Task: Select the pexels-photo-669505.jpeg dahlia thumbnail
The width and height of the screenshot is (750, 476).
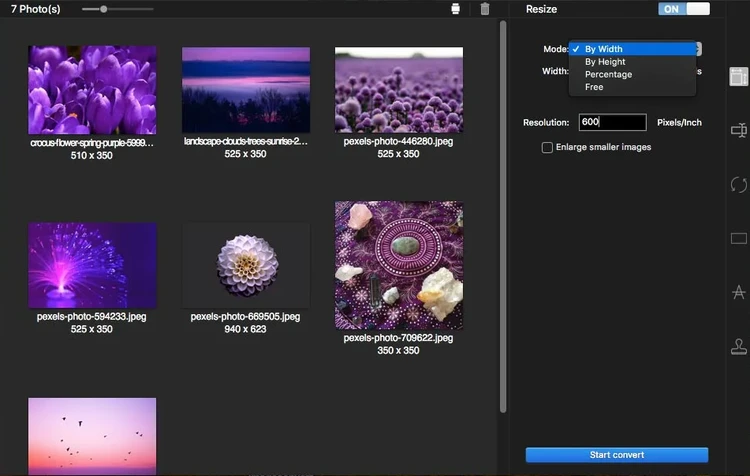Action: point(246,265)
